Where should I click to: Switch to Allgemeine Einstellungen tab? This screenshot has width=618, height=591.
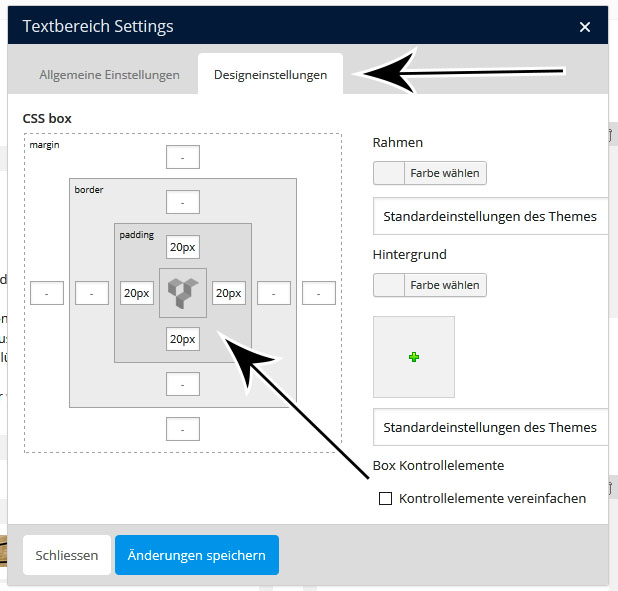click(x=109, y=75)
